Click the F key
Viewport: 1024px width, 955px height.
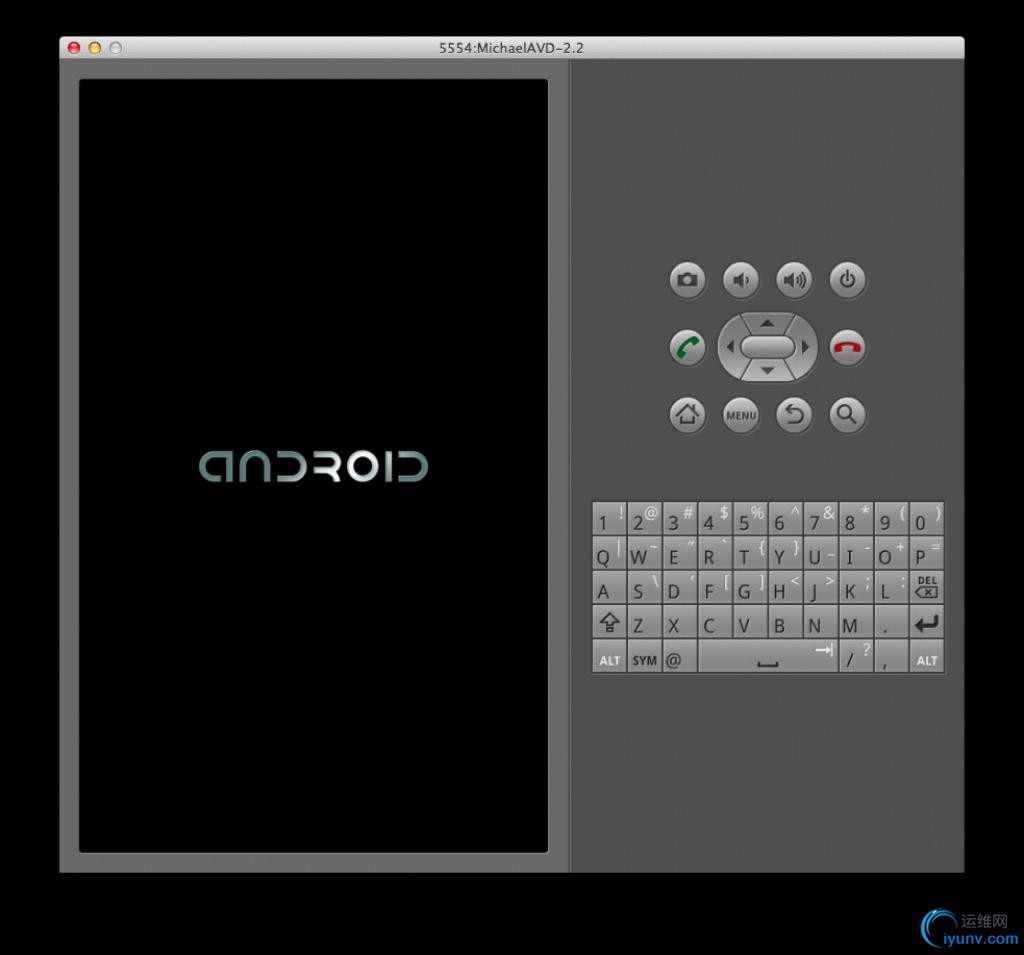pyautogui.click(x=715, y=587)
